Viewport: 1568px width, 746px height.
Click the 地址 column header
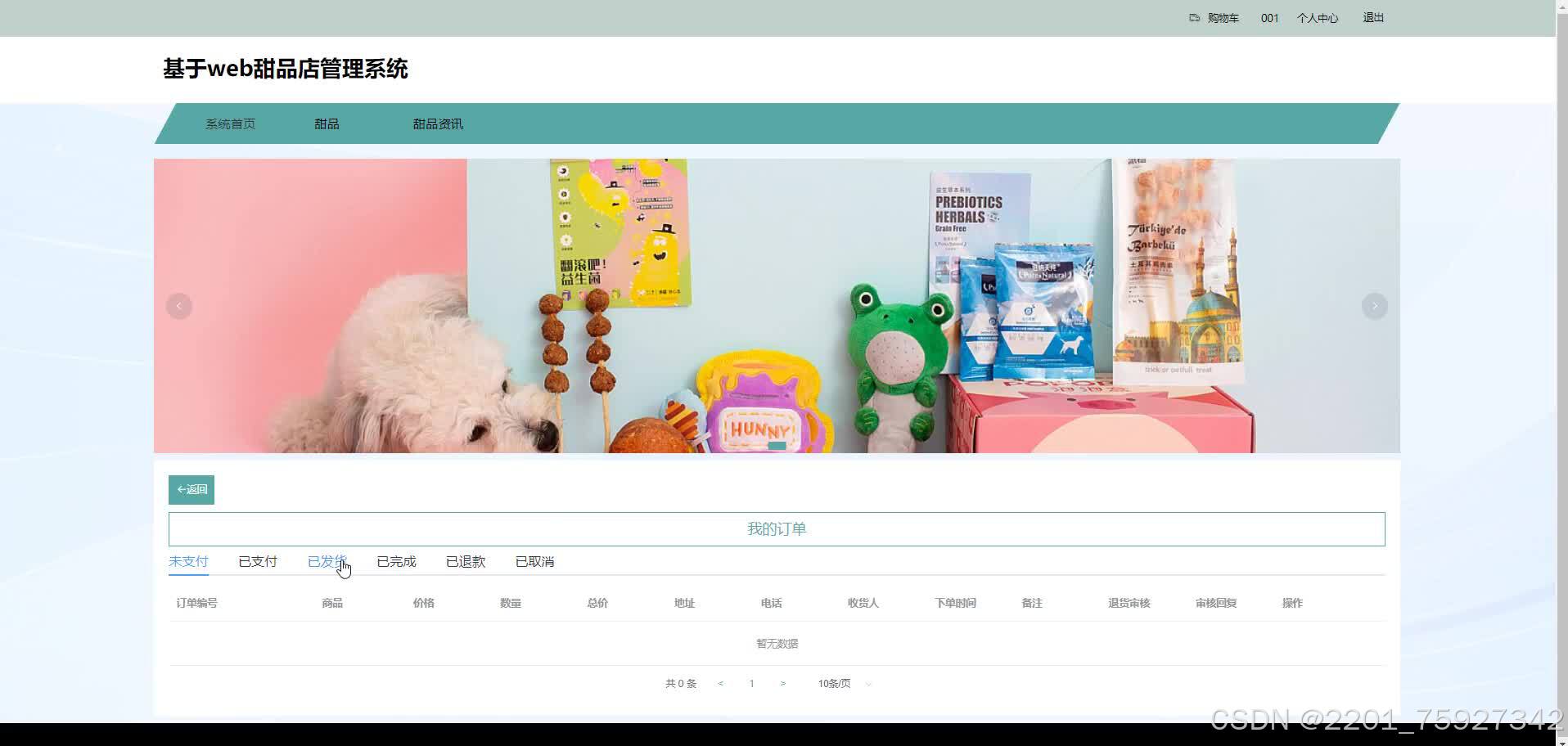pos(684,603)
